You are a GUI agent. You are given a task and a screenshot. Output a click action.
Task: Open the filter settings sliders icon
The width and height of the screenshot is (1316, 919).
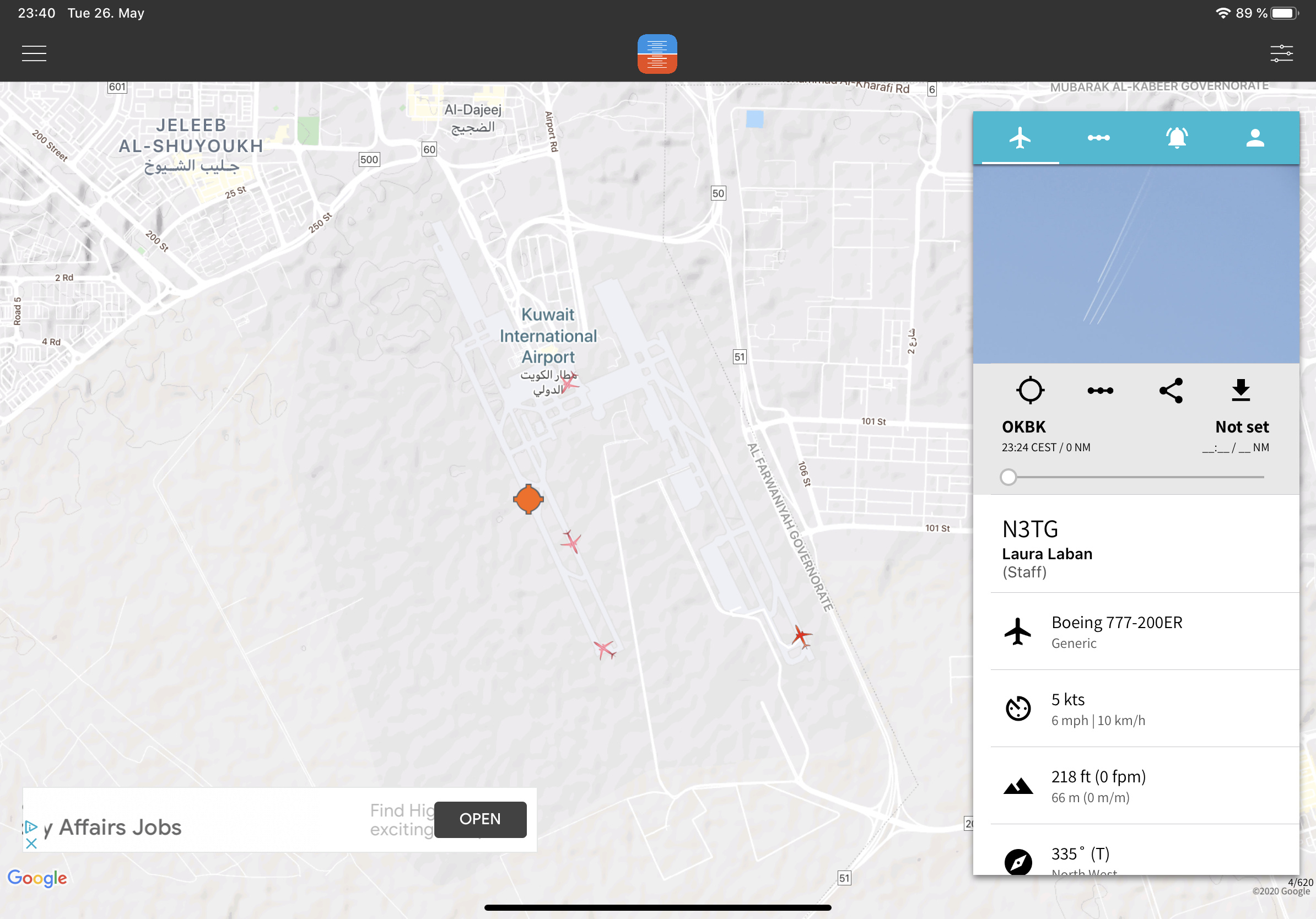coord(1281,53)
